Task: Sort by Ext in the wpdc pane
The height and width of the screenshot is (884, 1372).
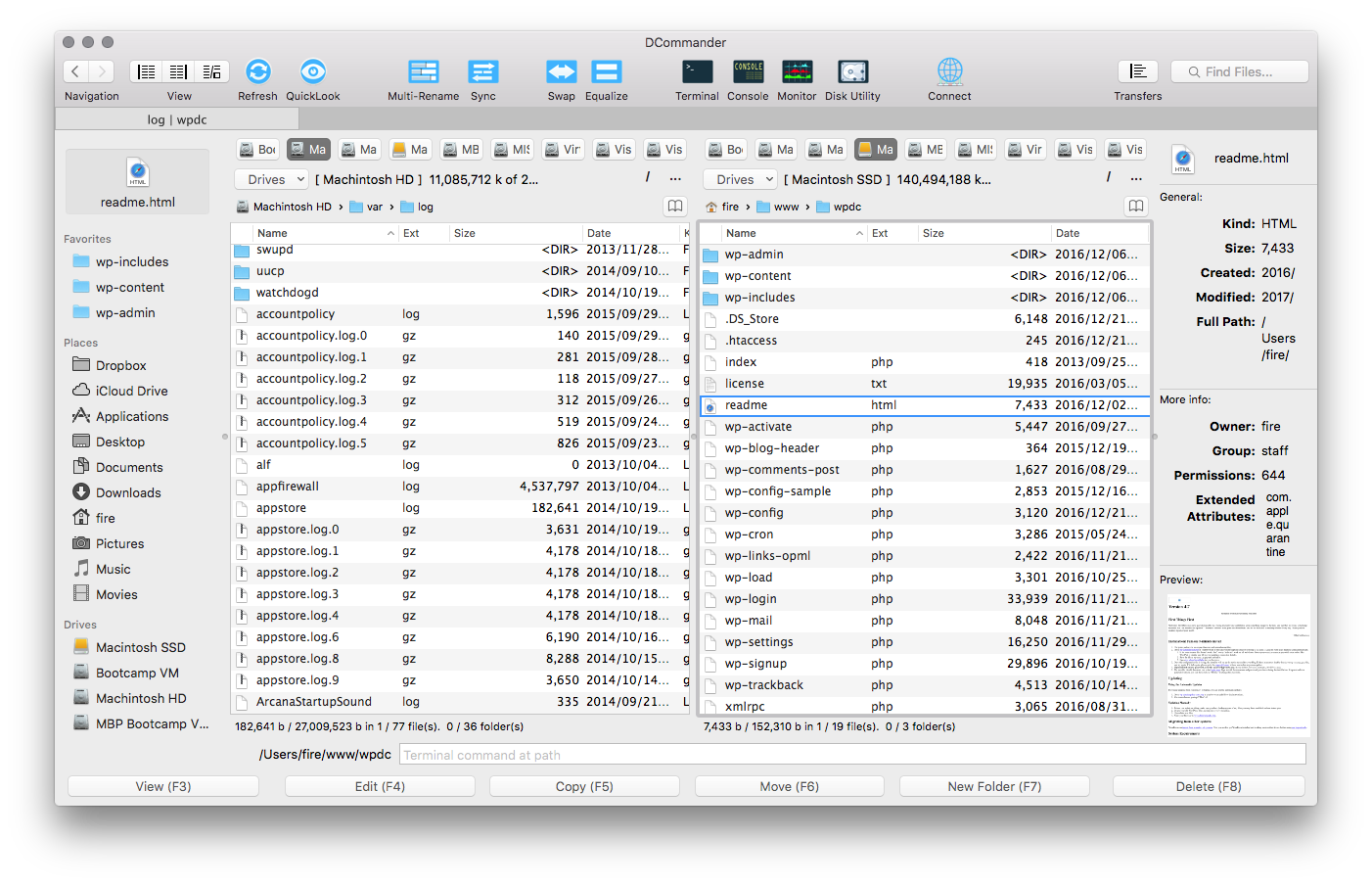Action: 892,233
